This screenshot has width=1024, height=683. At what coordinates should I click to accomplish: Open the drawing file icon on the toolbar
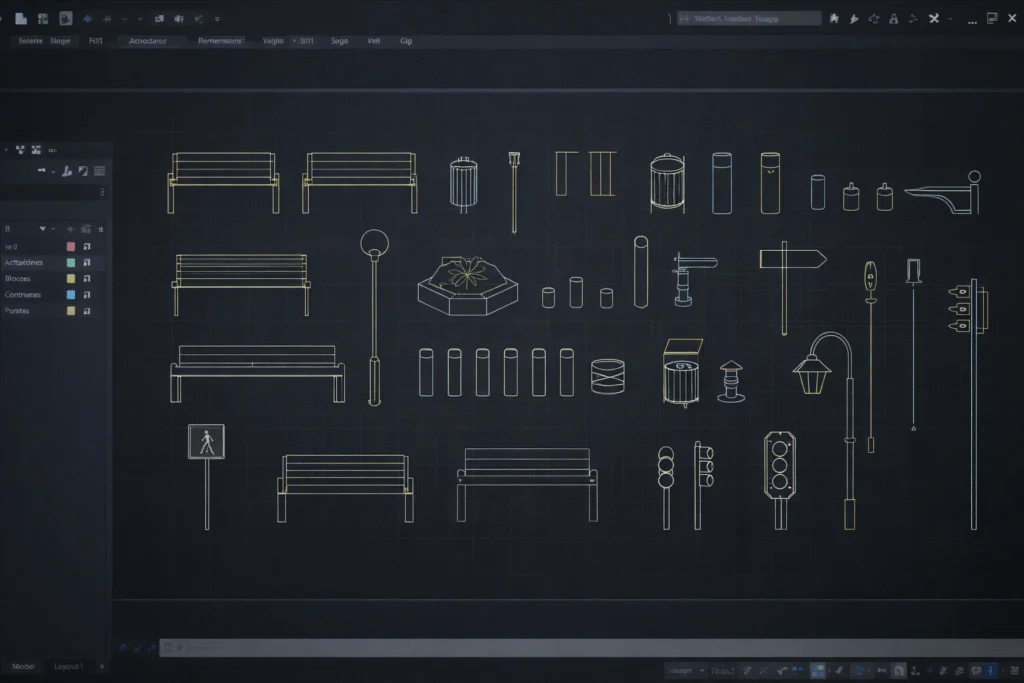coord(41,17)
